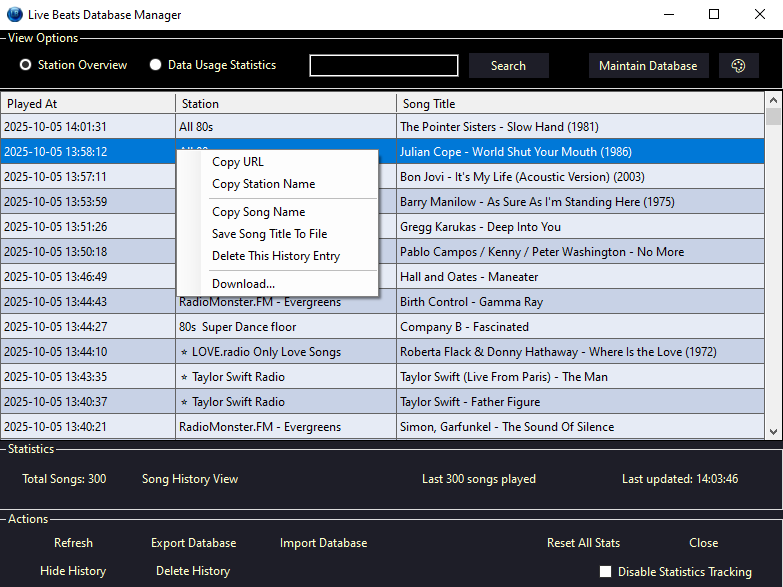Open the Download... menu option
The image size is (783, 587).
[x=243, y=284]
